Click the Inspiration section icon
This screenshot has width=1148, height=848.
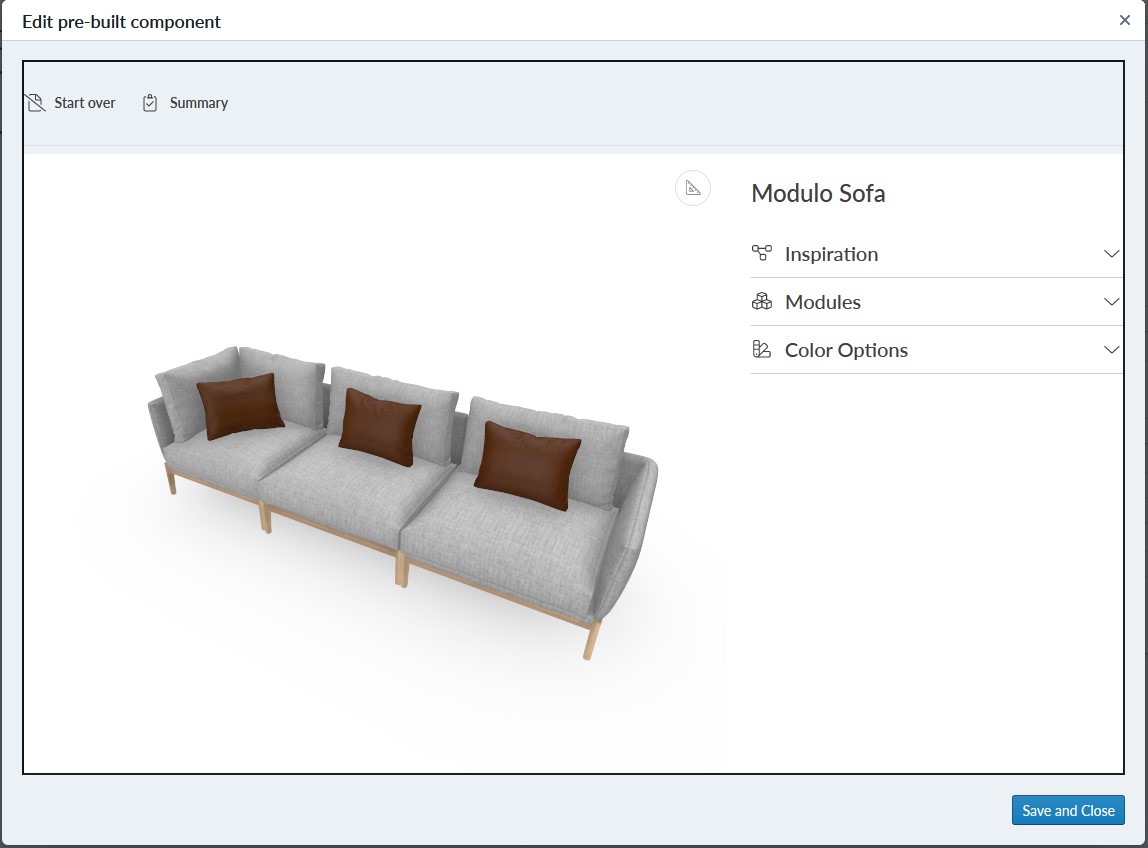pyautogui.click(x=761, y=253)
